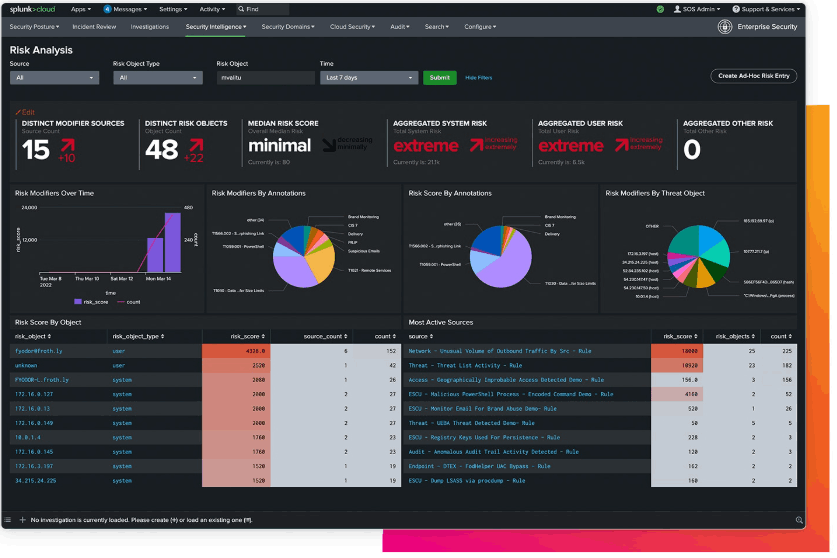The width and height of the screenshot is (837, 558).
Task: Open Threat - Threat List Activity - Rule
Action: coord(465,366)
